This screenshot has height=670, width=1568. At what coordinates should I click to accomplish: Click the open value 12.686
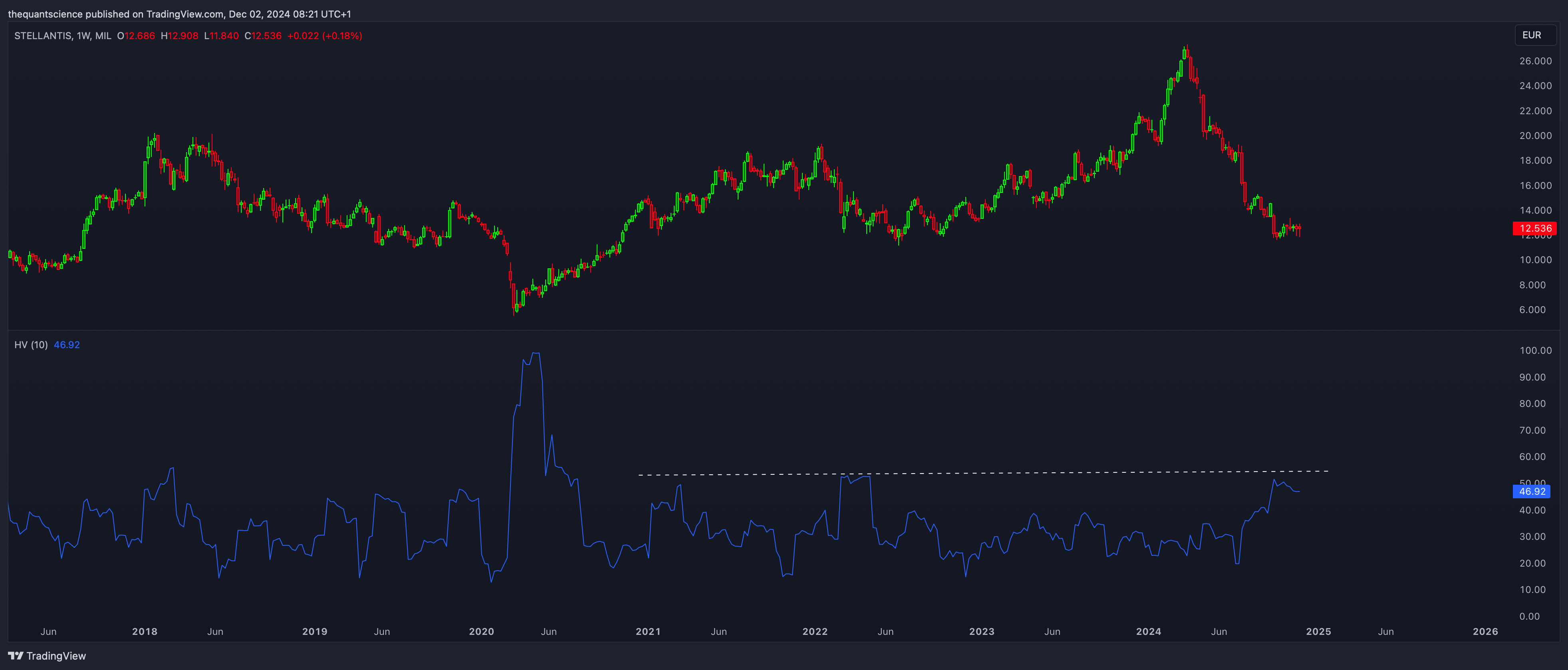click(x=139, y=36)
